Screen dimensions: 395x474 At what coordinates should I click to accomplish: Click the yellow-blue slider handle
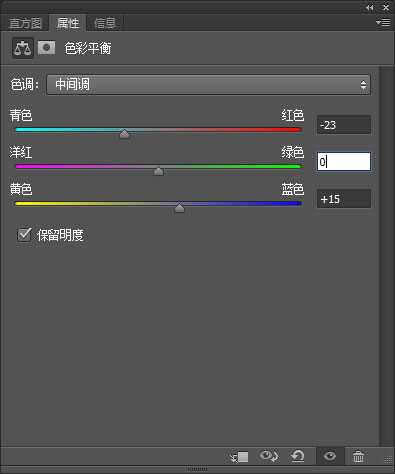[x=179, y=208]
